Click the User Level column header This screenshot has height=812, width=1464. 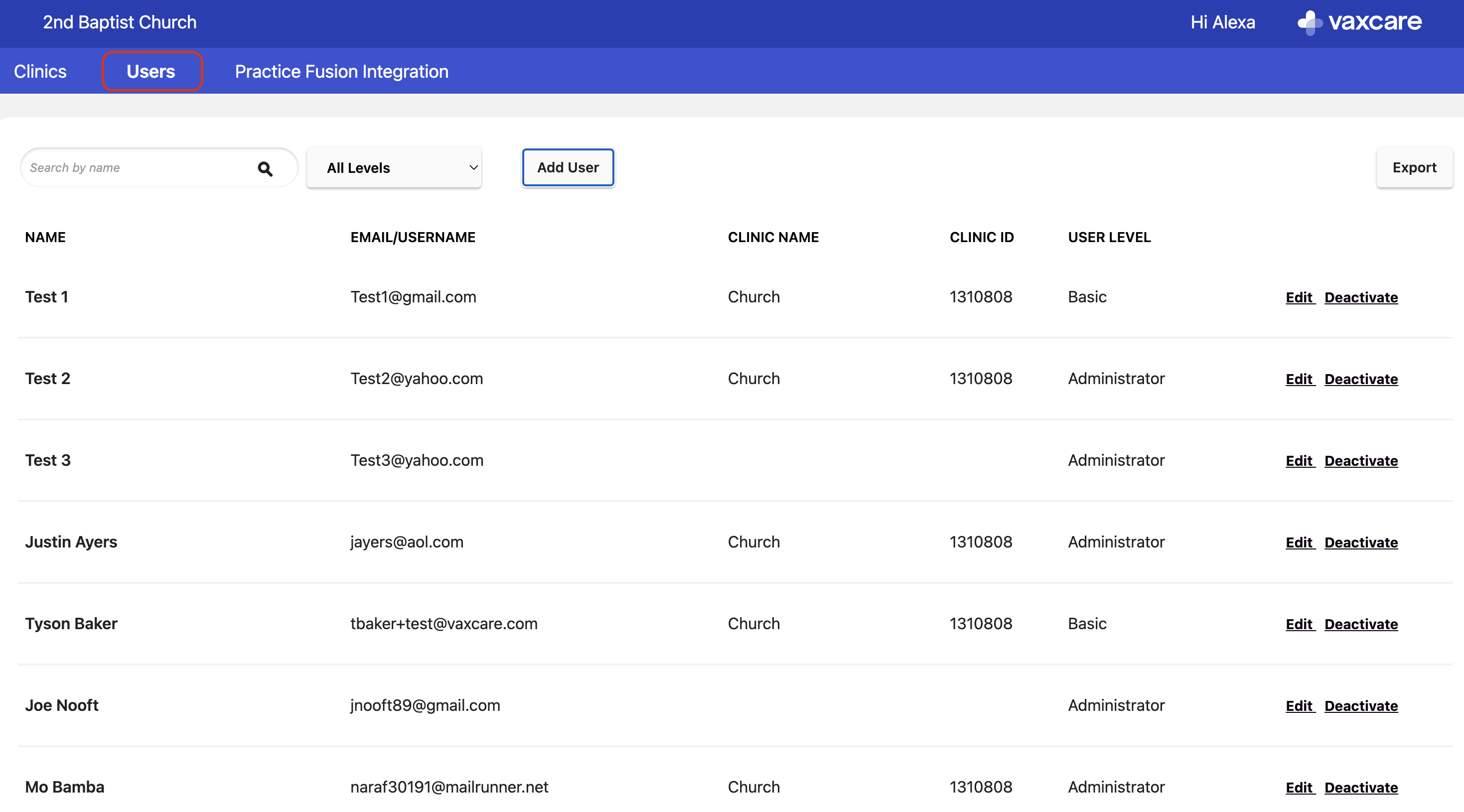[1109, 238]
